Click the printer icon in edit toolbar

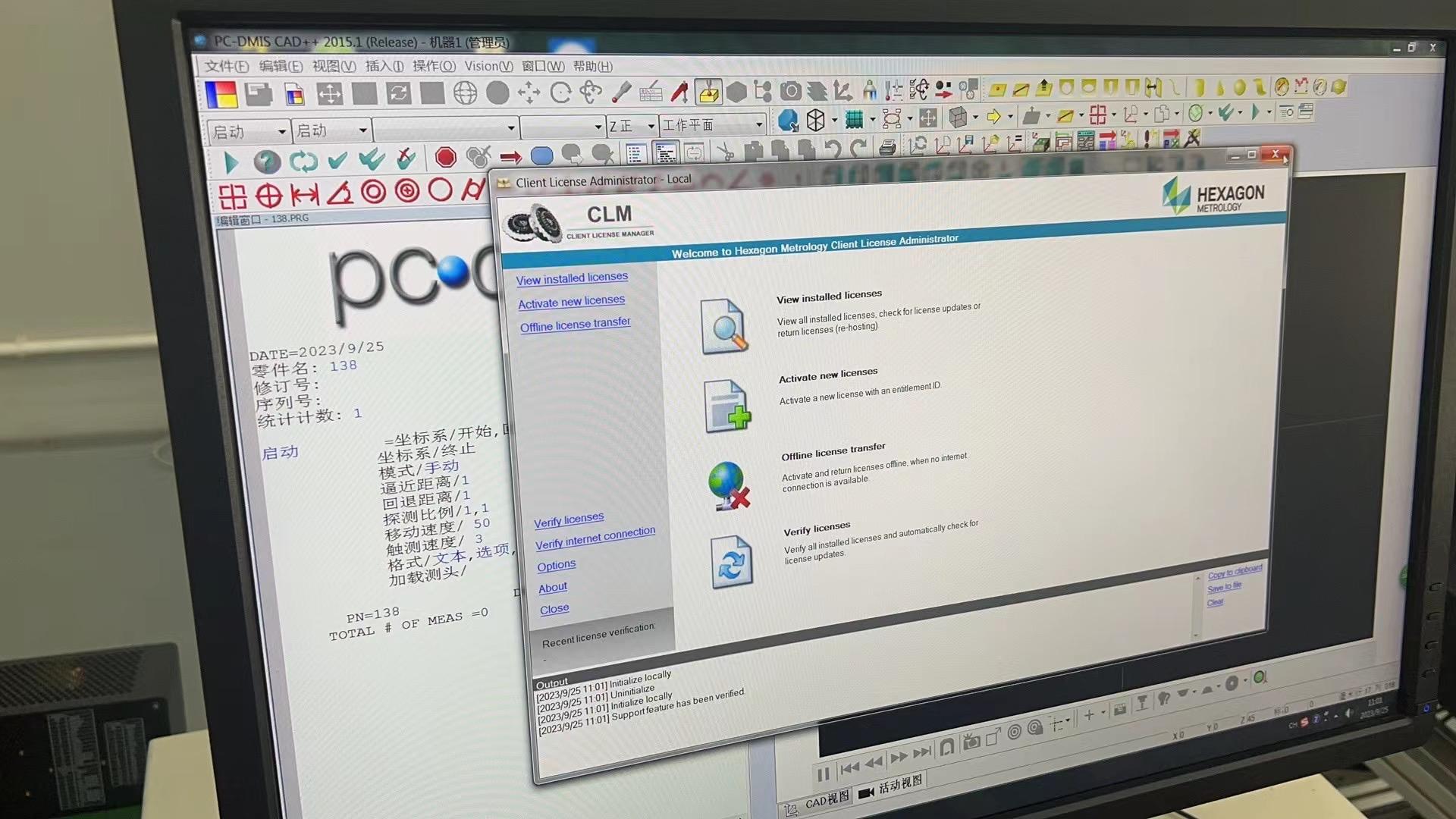pos(886,147)
